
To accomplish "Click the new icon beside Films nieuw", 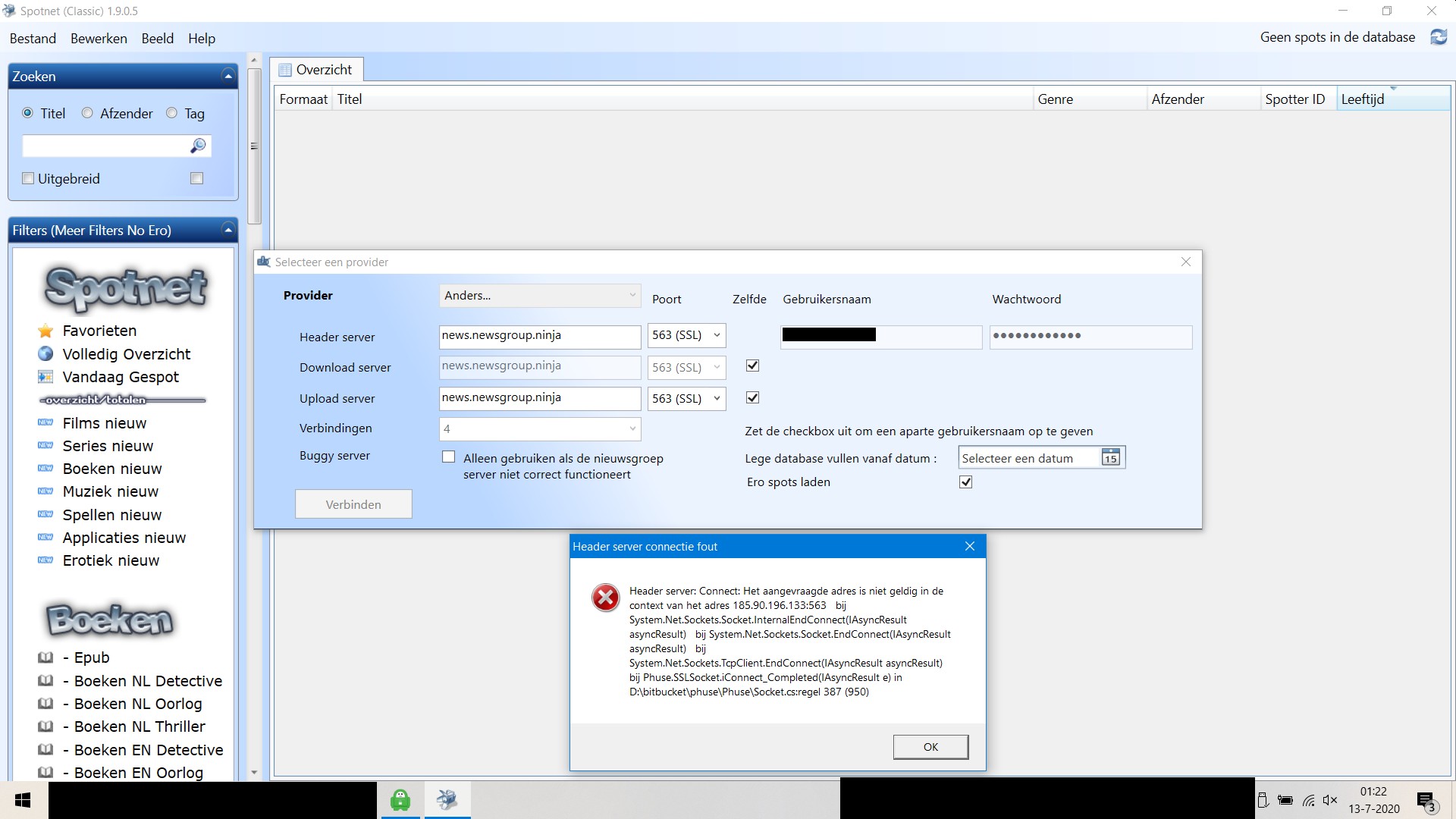I will pos(45,422).
